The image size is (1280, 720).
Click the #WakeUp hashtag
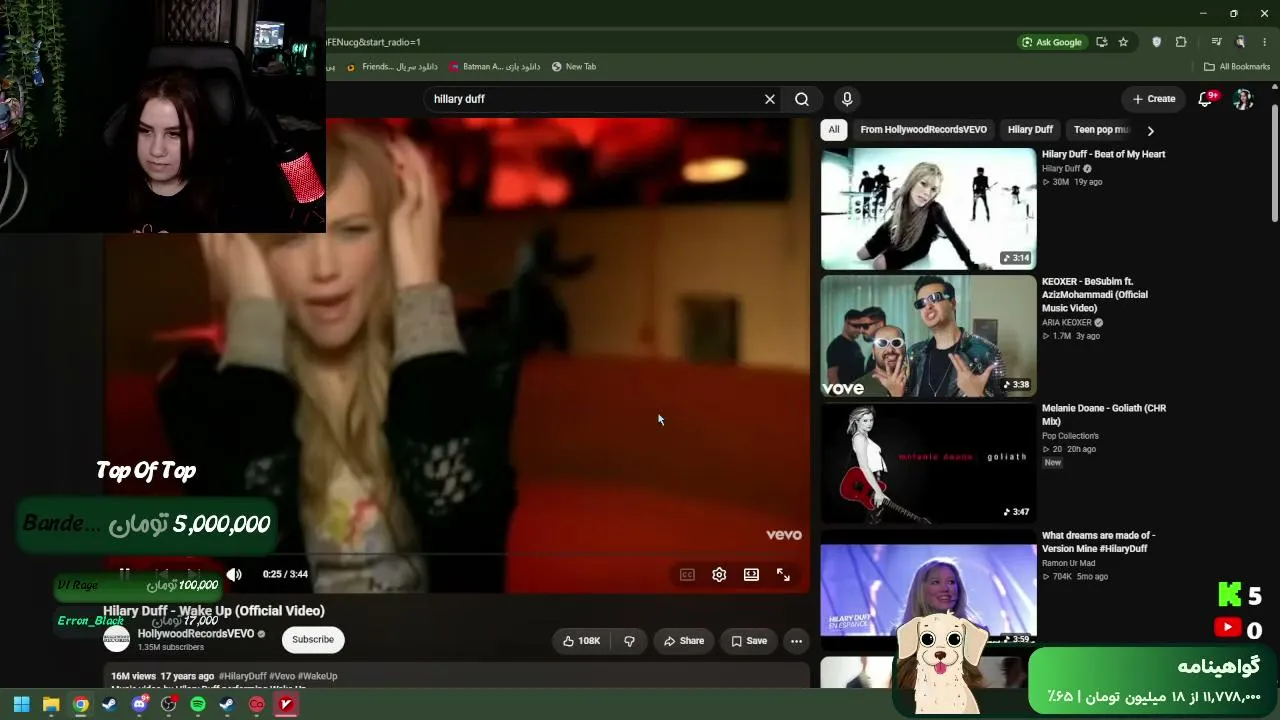(x=317, y=676)
